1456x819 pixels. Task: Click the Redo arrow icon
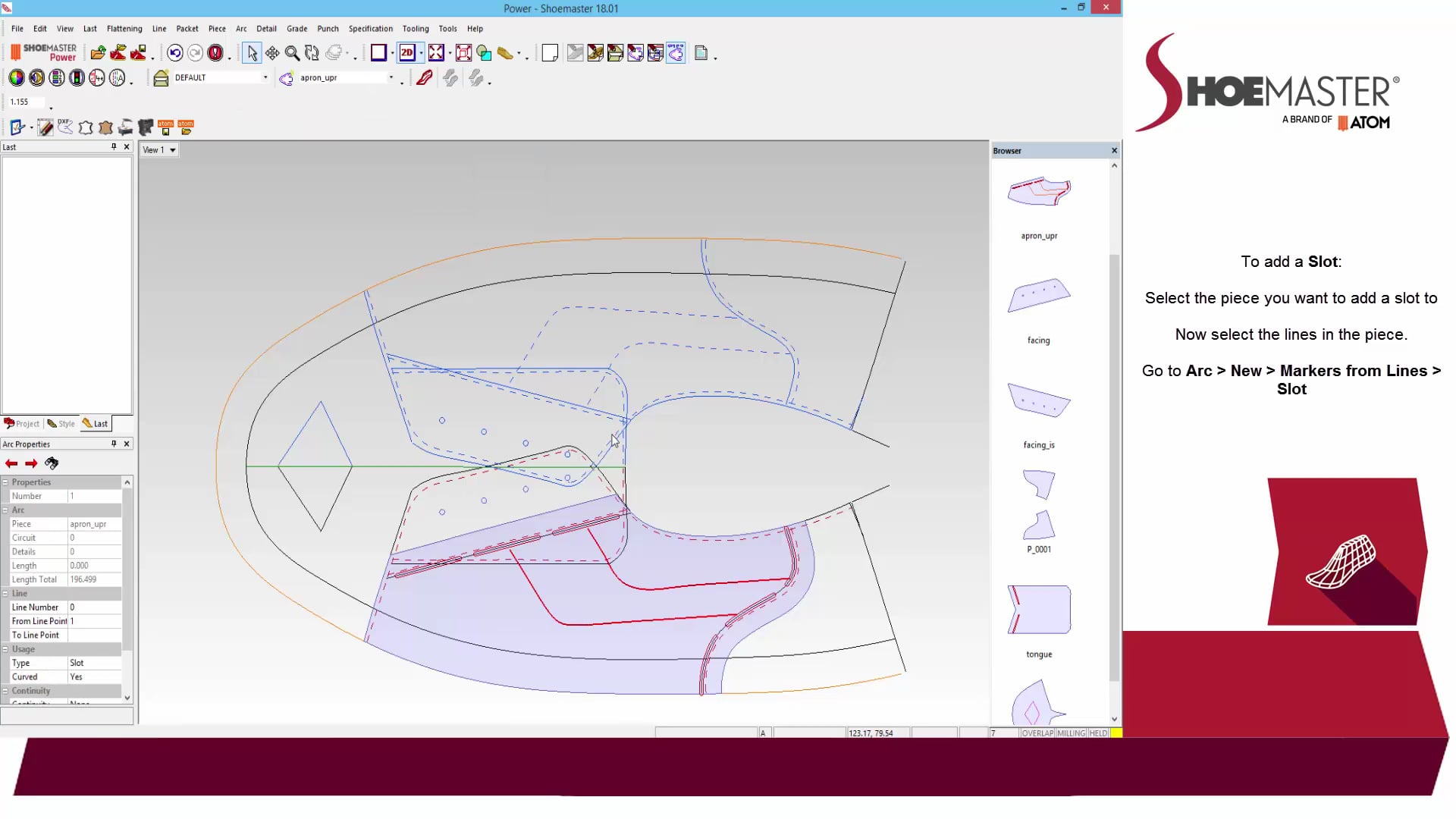pos(195,53)
